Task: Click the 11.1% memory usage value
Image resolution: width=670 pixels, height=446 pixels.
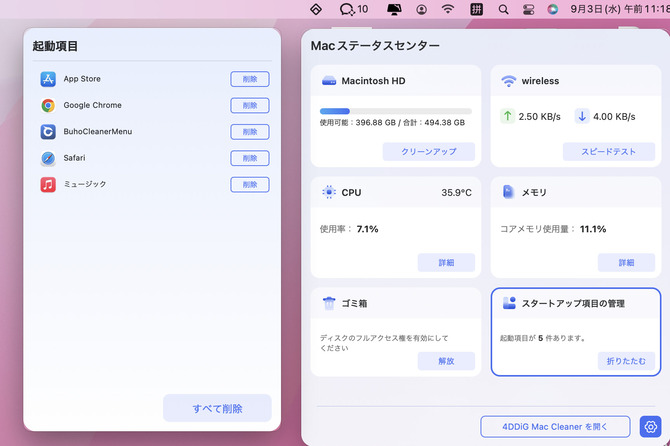Action: coord(593,229)
